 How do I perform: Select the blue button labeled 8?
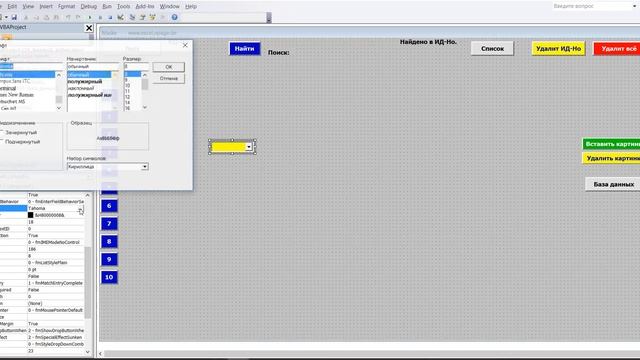point(109,242)
